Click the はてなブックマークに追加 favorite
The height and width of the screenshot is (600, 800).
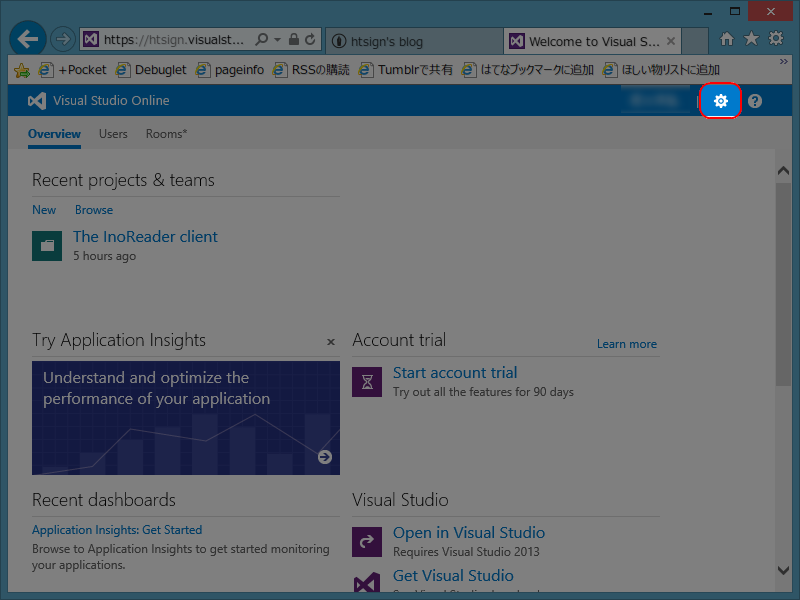tap(528, 70)
